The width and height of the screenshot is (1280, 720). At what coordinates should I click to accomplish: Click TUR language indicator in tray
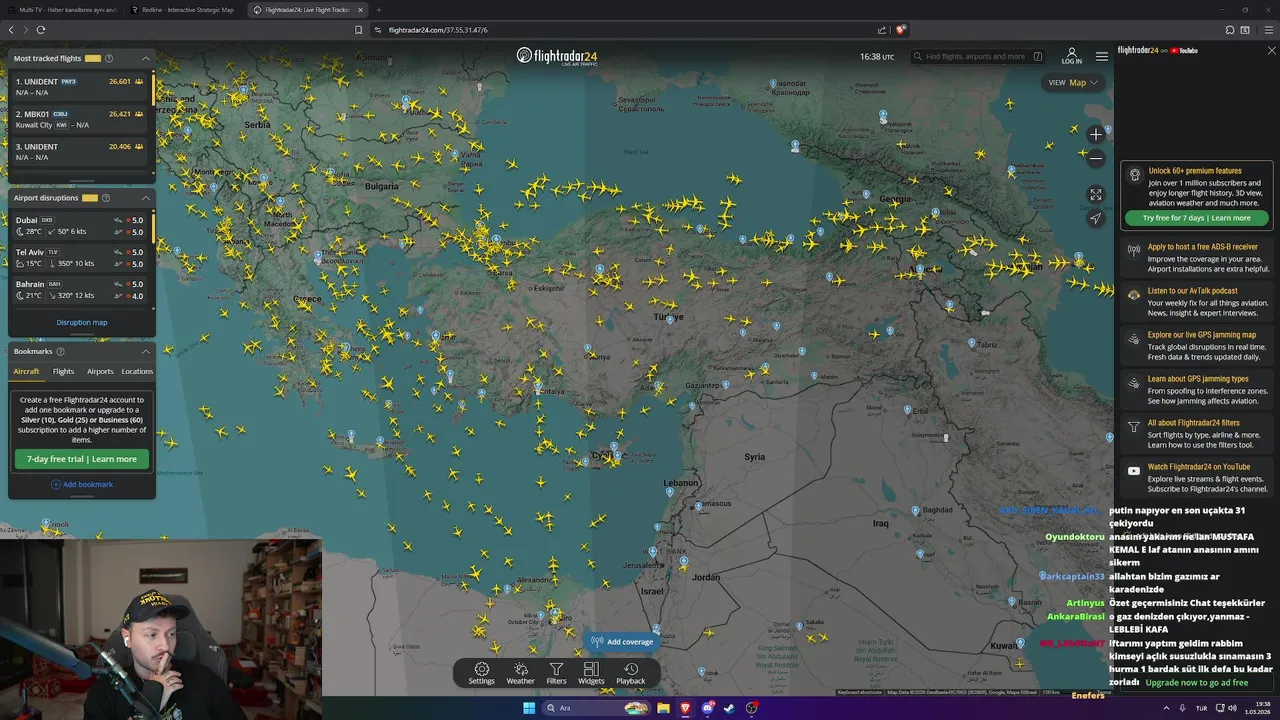pos(1201,707)
